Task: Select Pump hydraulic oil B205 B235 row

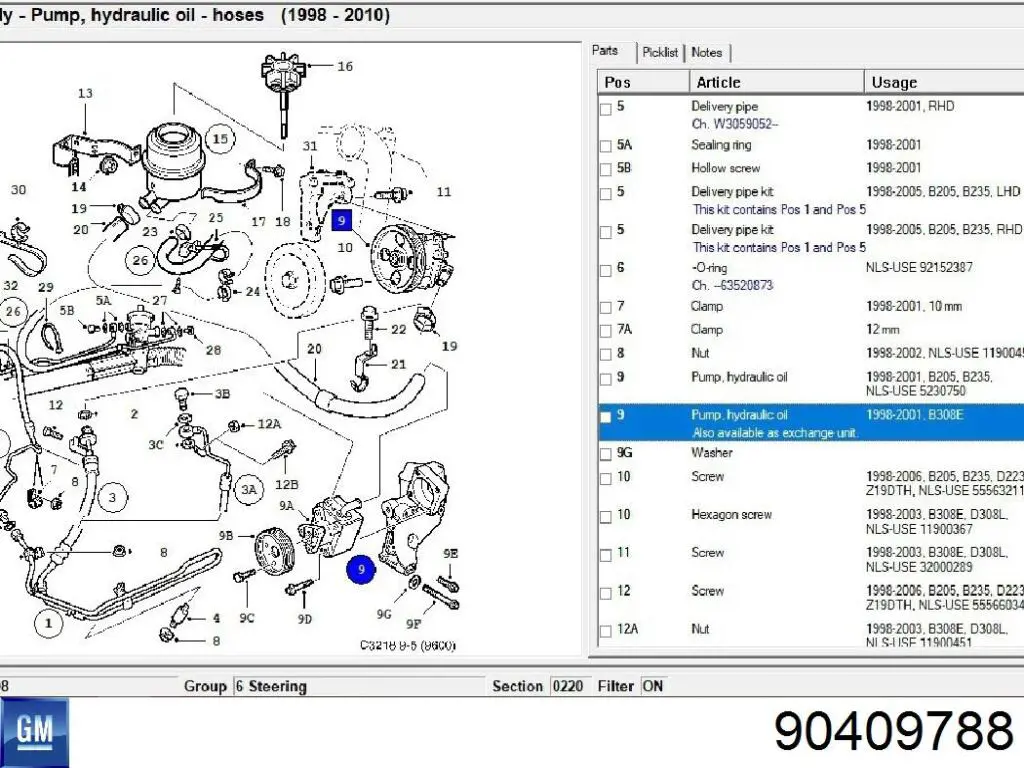Action: pyautogui.click(x=811, y=384)
